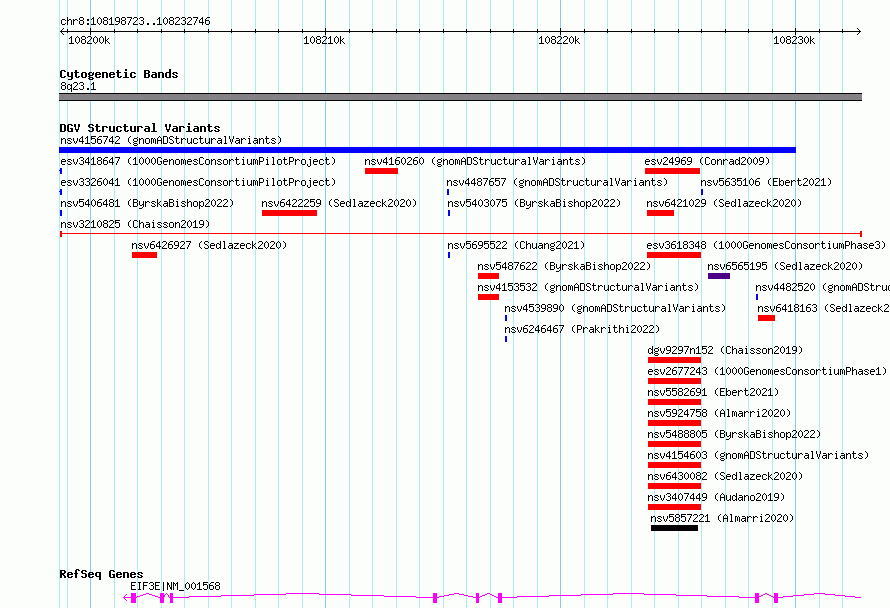Select esv2677243 red variant bar

click(x=674, y=381)
